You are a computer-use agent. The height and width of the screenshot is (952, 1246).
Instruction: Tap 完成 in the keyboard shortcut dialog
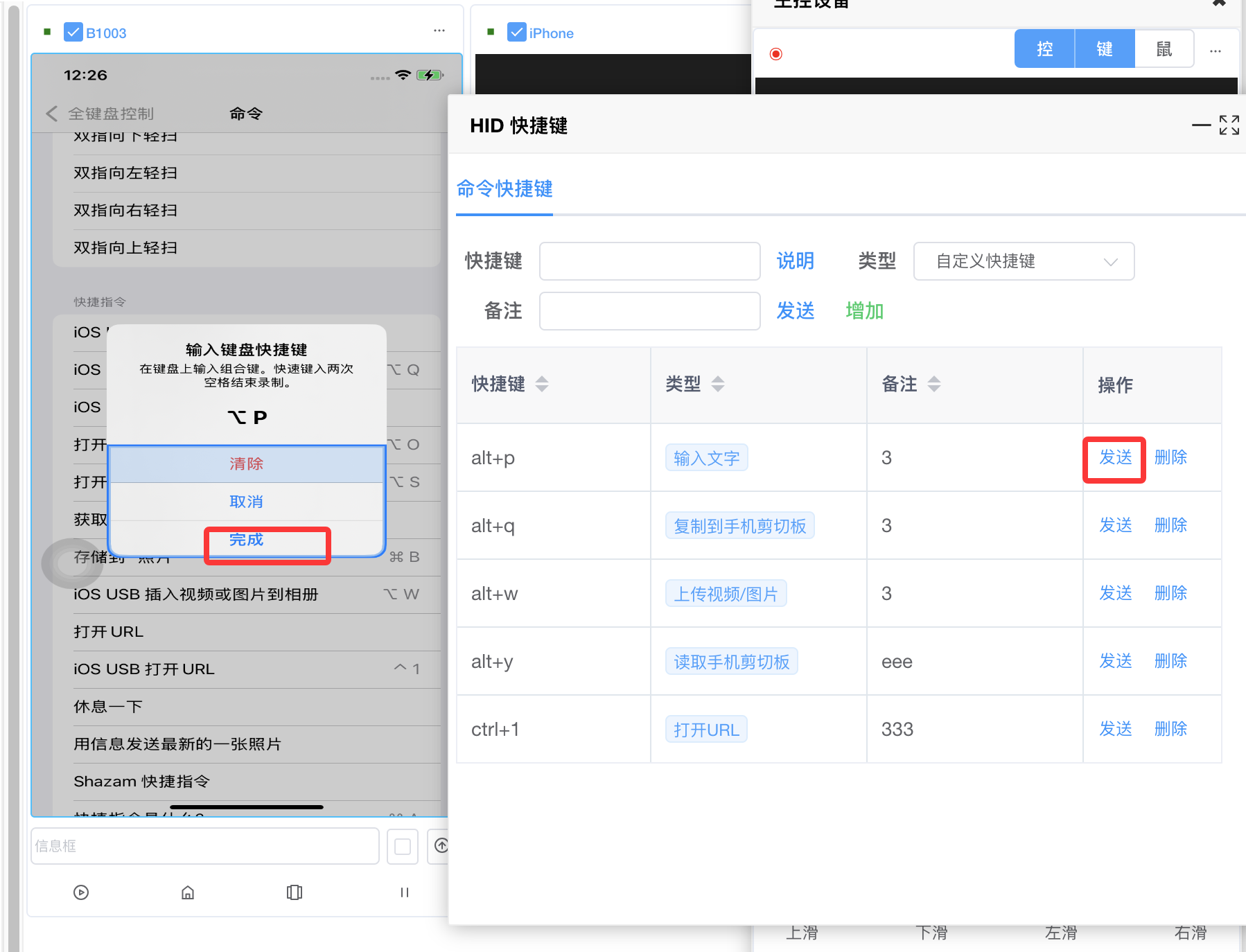click(247, 540)
